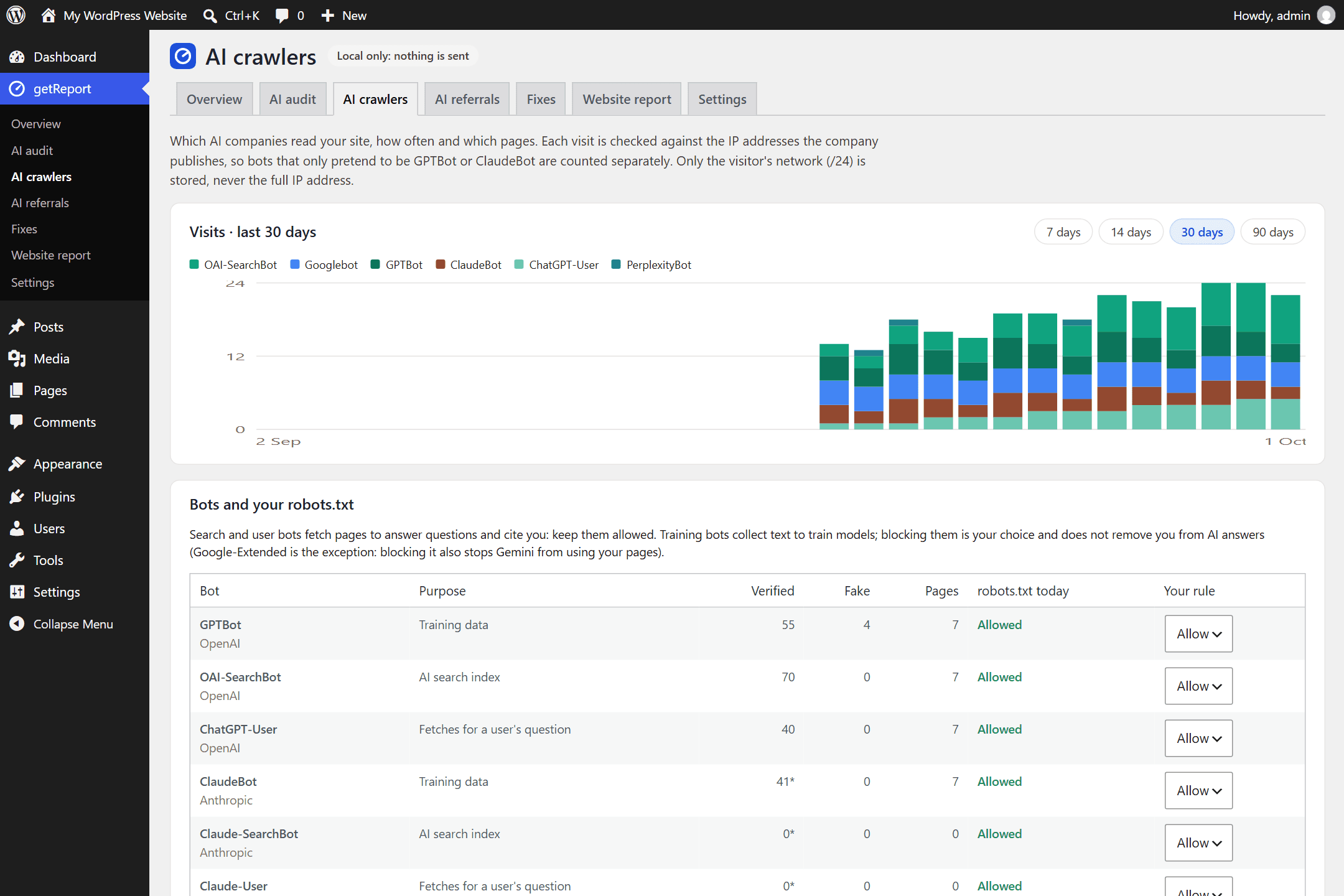Screen dimensions: 1344x896
Task: Open site home icon in admin bar
Action: click(x=49, y=15)
